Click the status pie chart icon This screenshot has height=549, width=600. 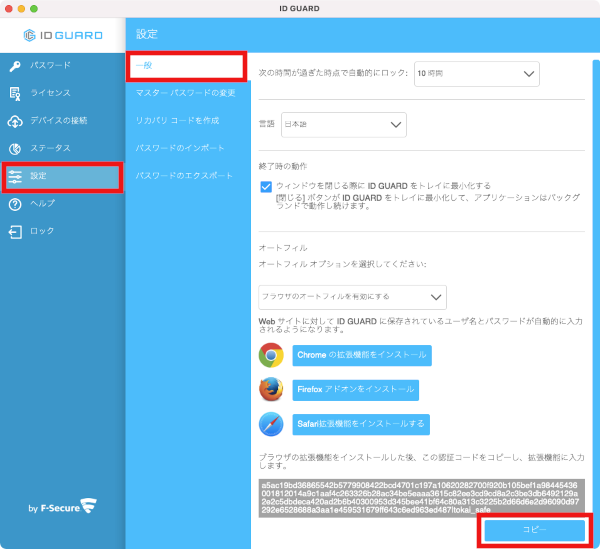coord(15,148)
